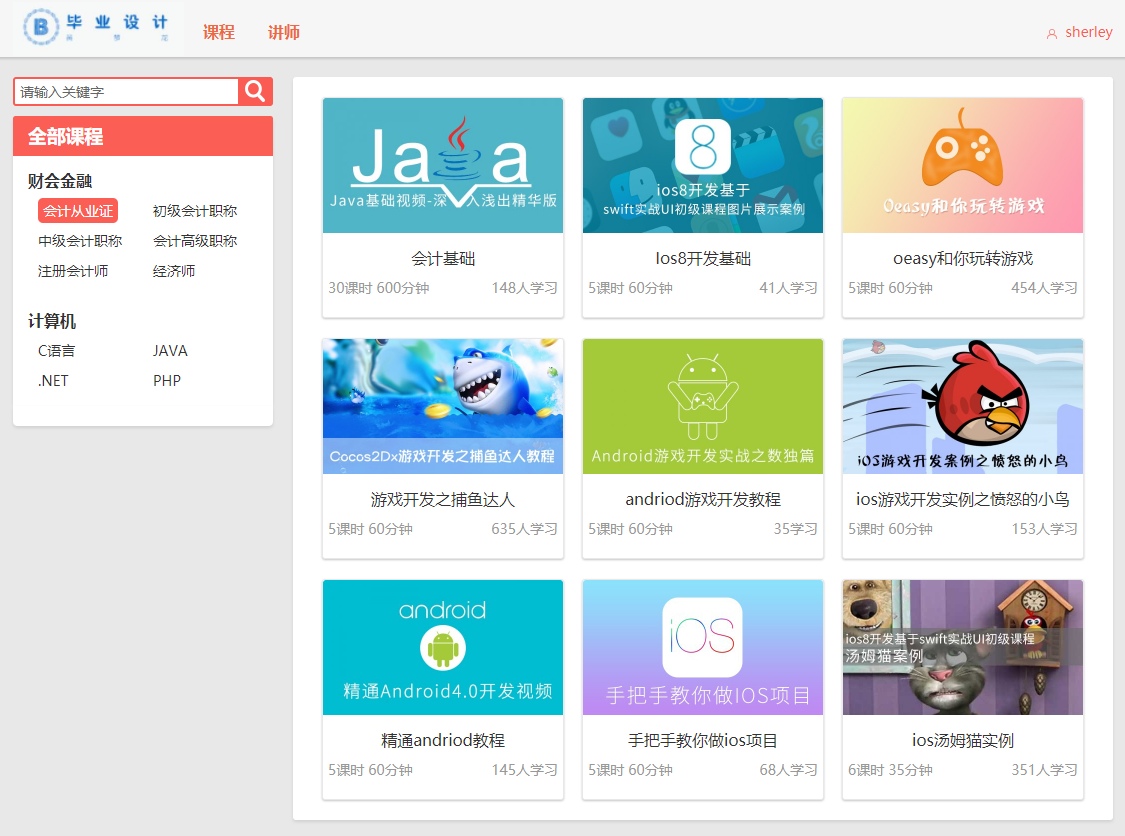
Task: Select the 会计从业证 category
Action: point(78,211)
